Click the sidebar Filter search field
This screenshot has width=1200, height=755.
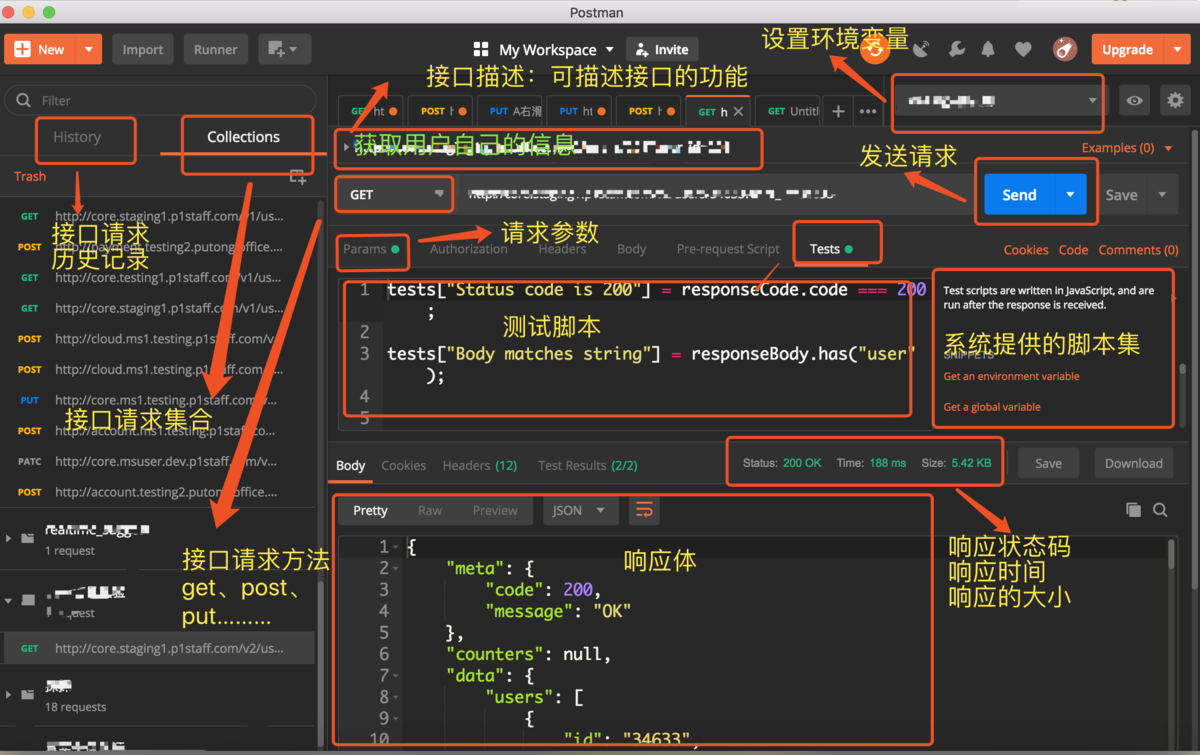pos(160,100)
